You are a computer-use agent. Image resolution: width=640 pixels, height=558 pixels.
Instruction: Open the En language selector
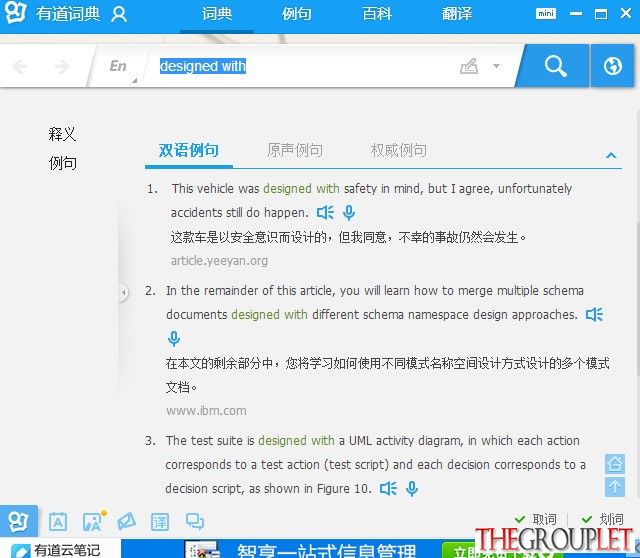pos(118,66)
